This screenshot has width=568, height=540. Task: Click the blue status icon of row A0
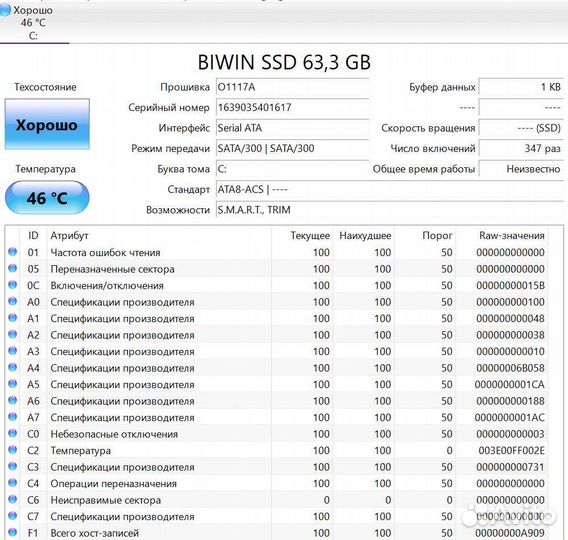coord(13,301)
